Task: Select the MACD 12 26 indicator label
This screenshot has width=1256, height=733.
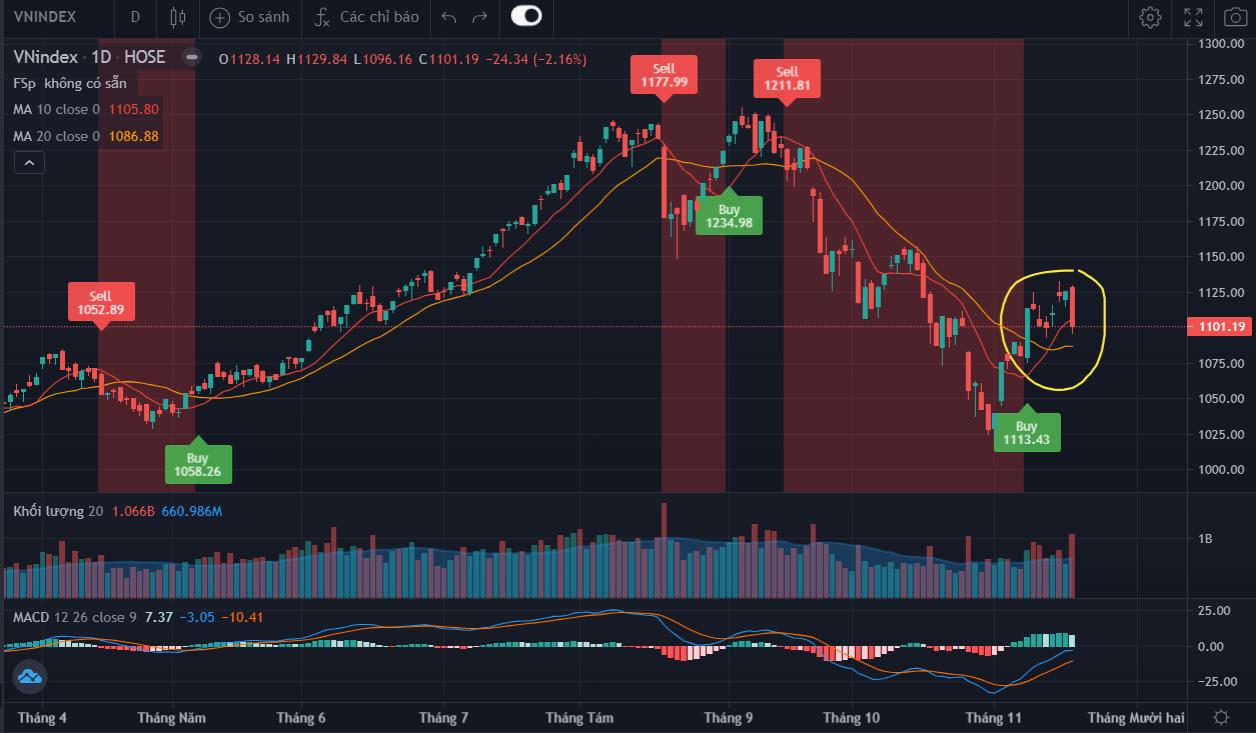Action: pos(70,617)
